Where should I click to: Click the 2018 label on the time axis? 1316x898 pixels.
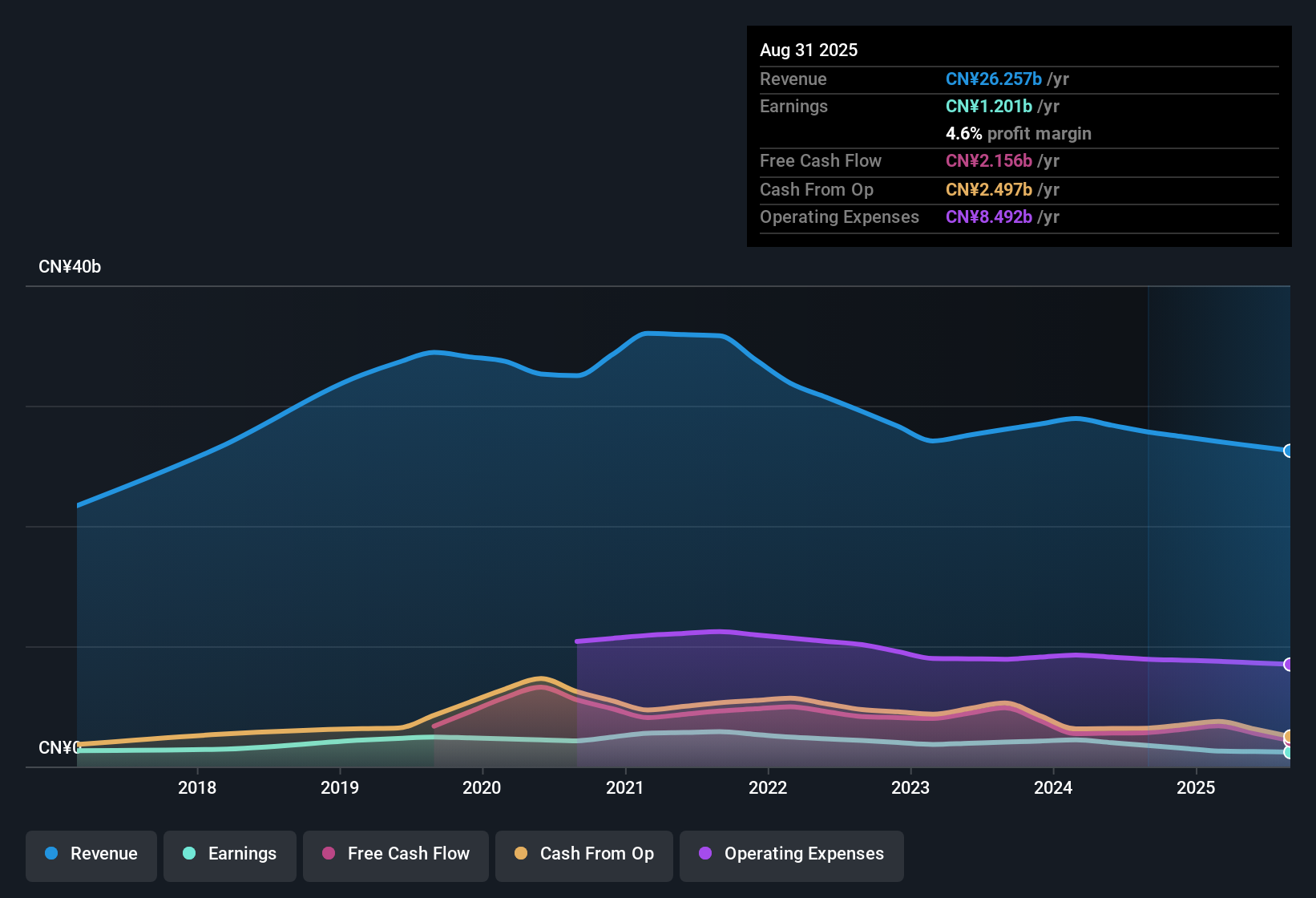[197, 787]
